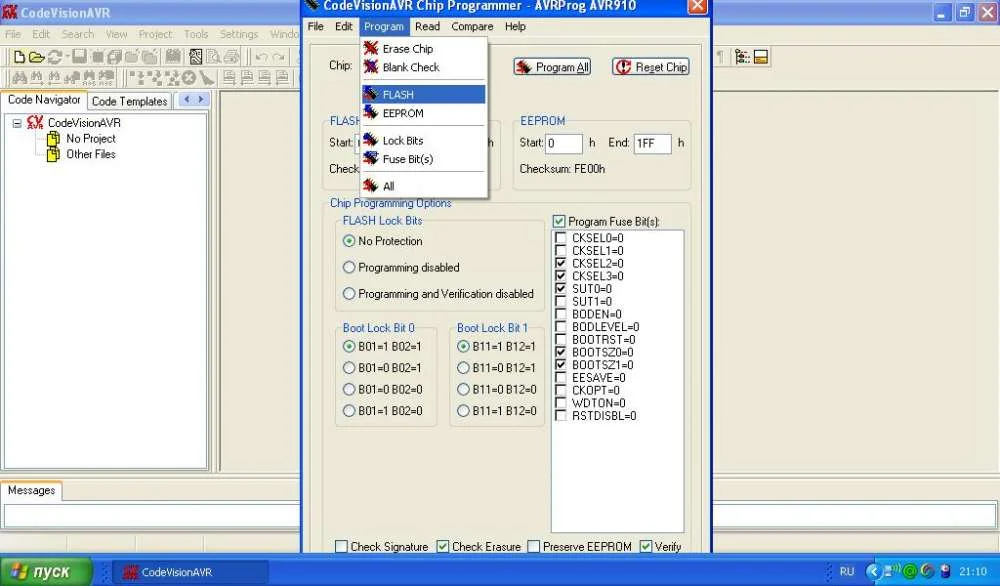
Task: Click the tray icon beside the clock
Action: point(946,571)
